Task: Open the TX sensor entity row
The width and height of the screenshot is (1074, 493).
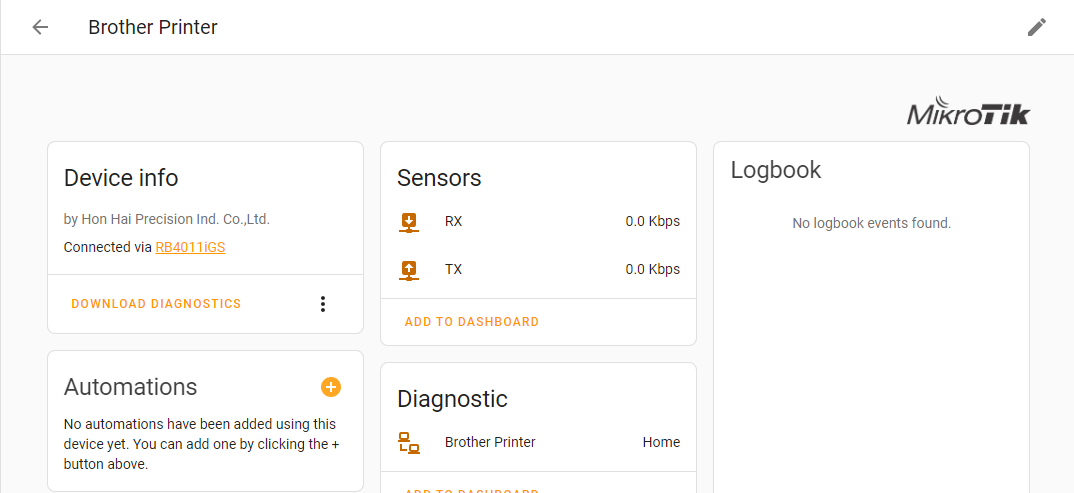Action: [453, 269]
